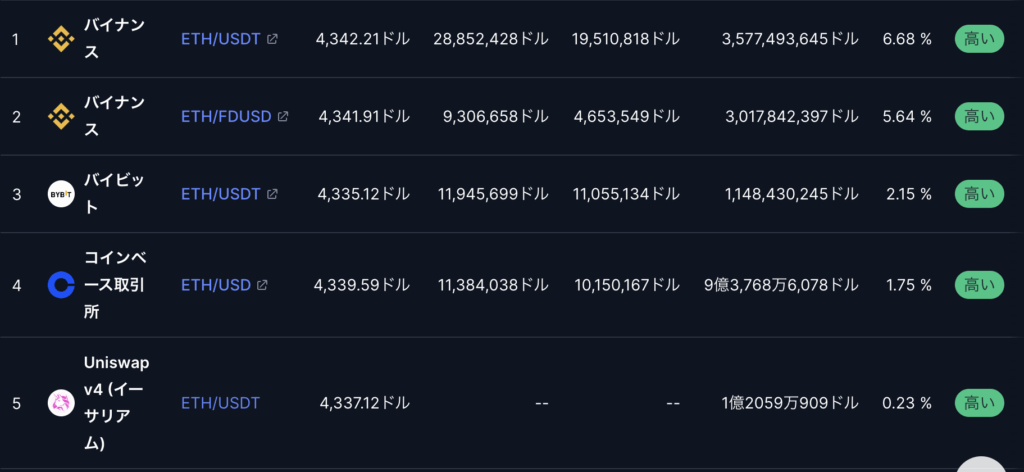Click the Binance logo in row 1

[61, 39]
